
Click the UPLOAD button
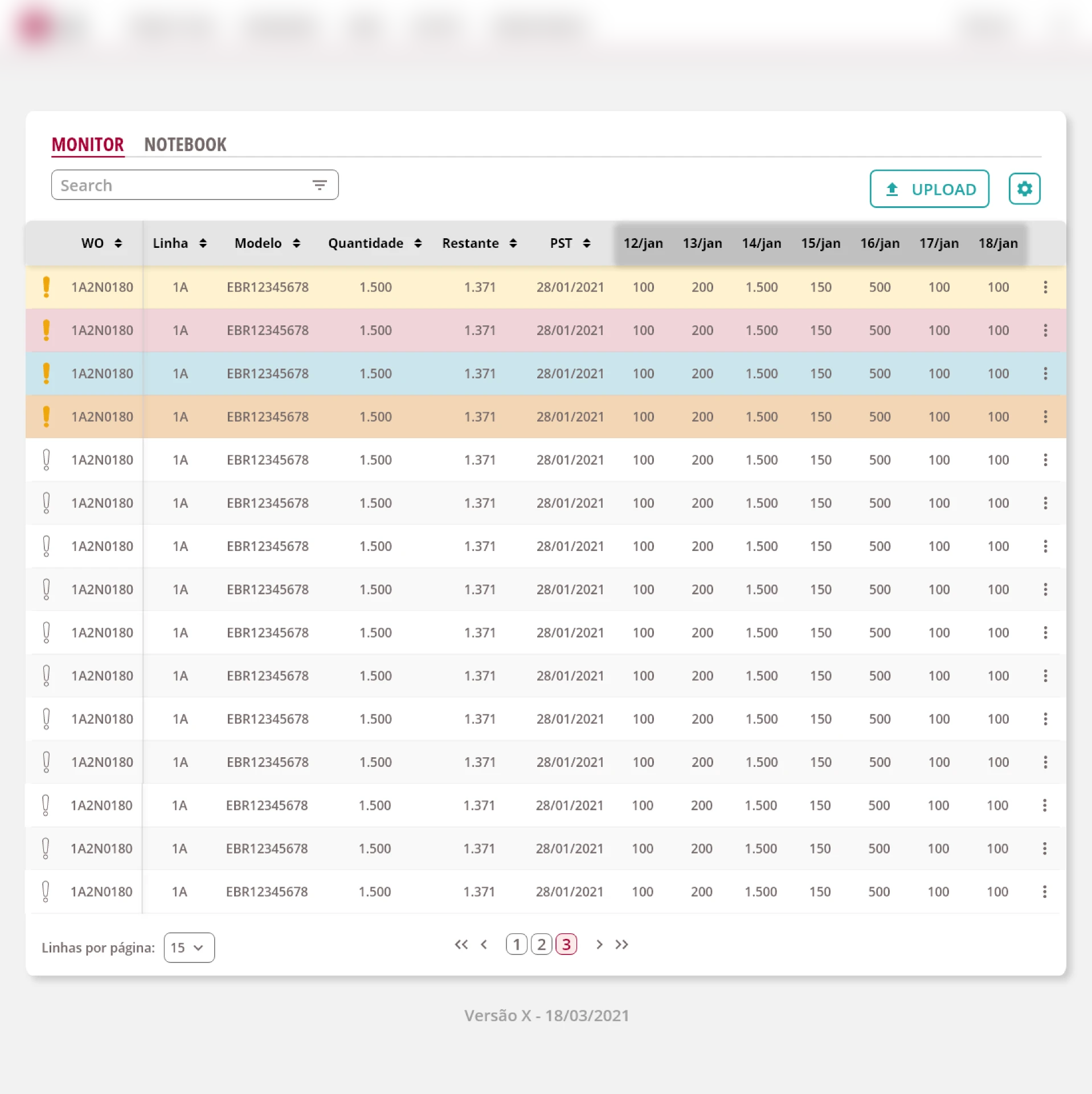(929, 189)
